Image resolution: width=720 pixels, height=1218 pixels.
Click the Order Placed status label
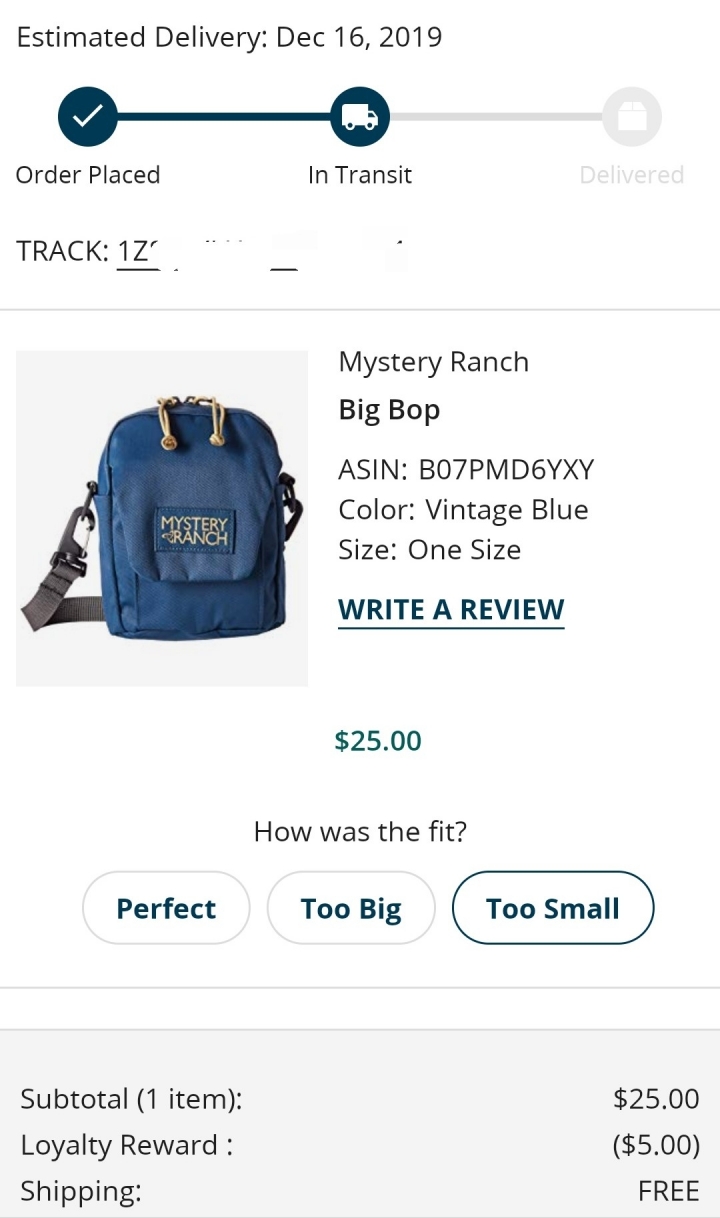click(x=88, y=175)
